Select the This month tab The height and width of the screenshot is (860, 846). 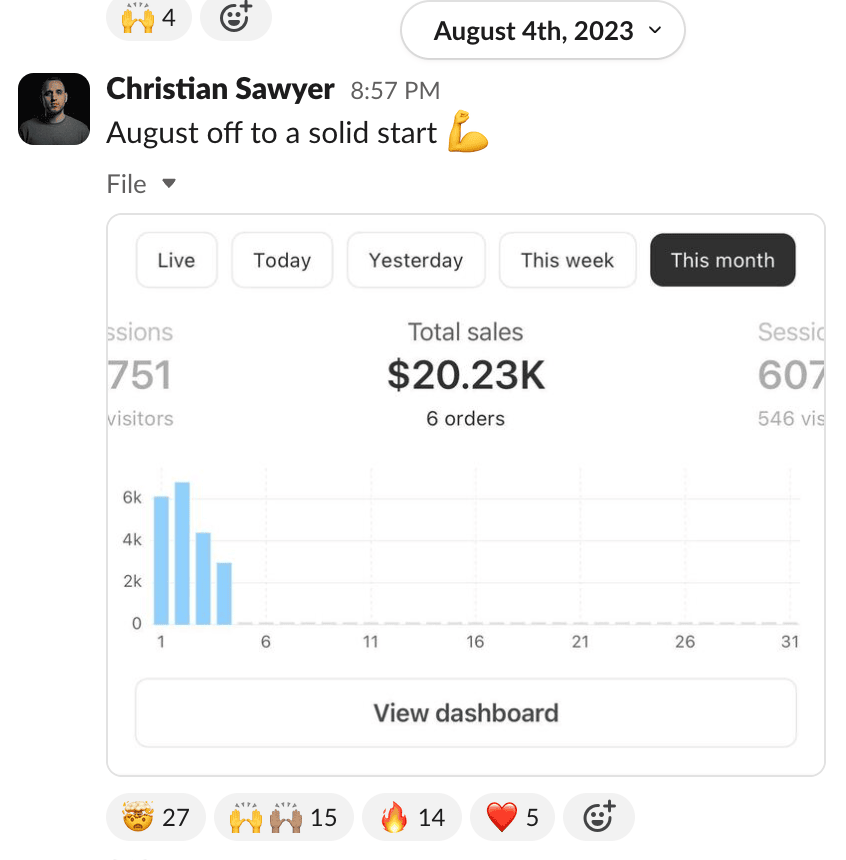pyautogui.click(x=722, y=260)
